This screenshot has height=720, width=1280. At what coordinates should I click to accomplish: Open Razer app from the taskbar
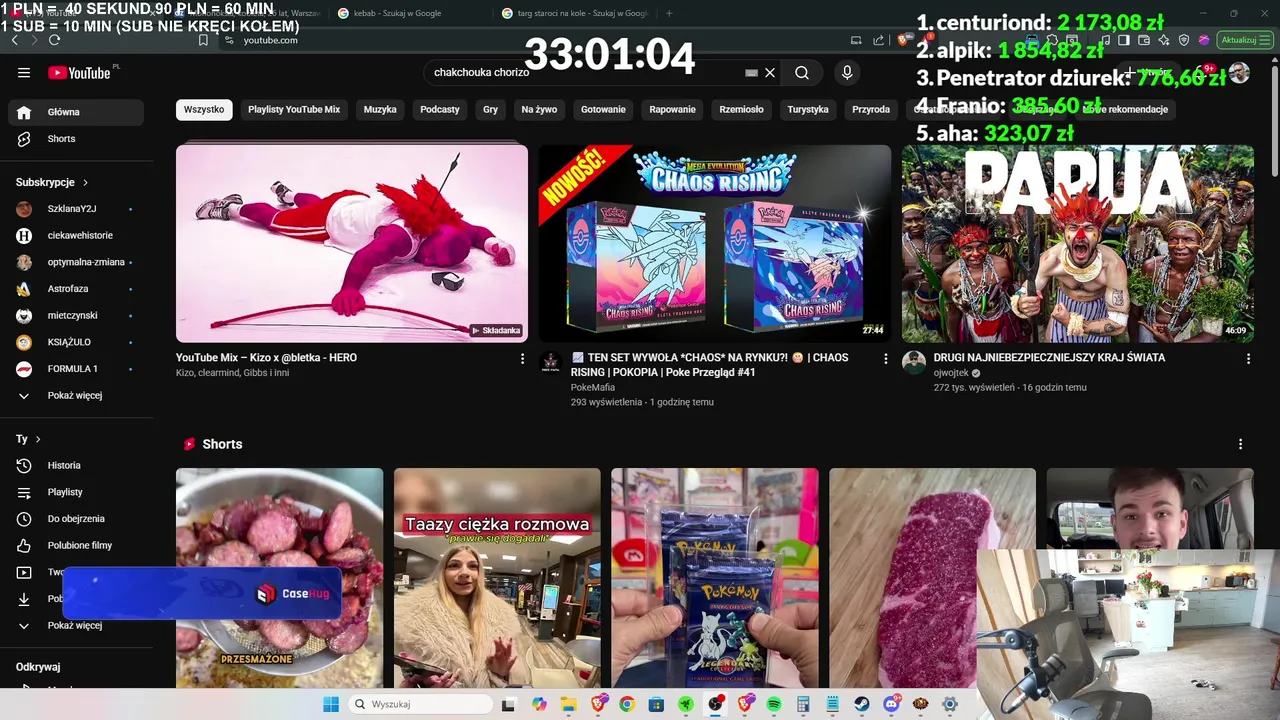click(687, 704)
